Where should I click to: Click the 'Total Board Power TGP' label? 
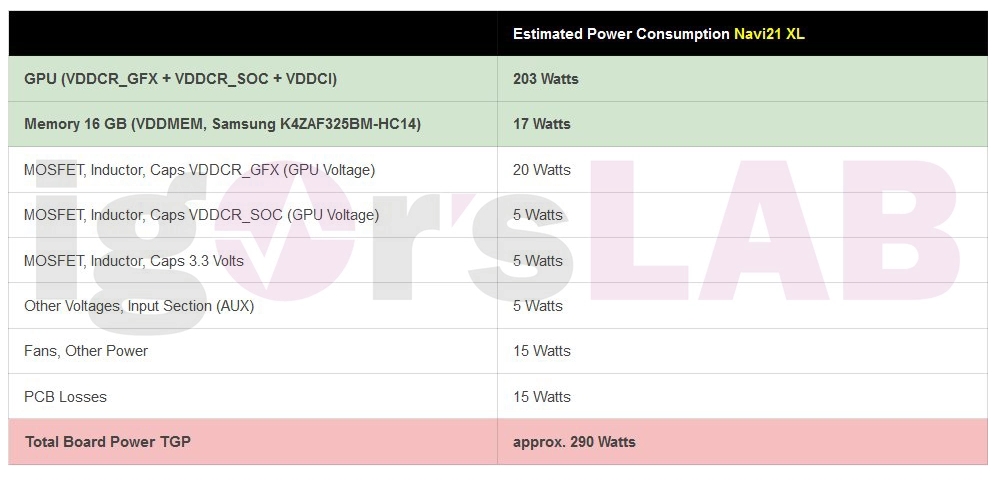pyautogui.click(x=108, y=442)
